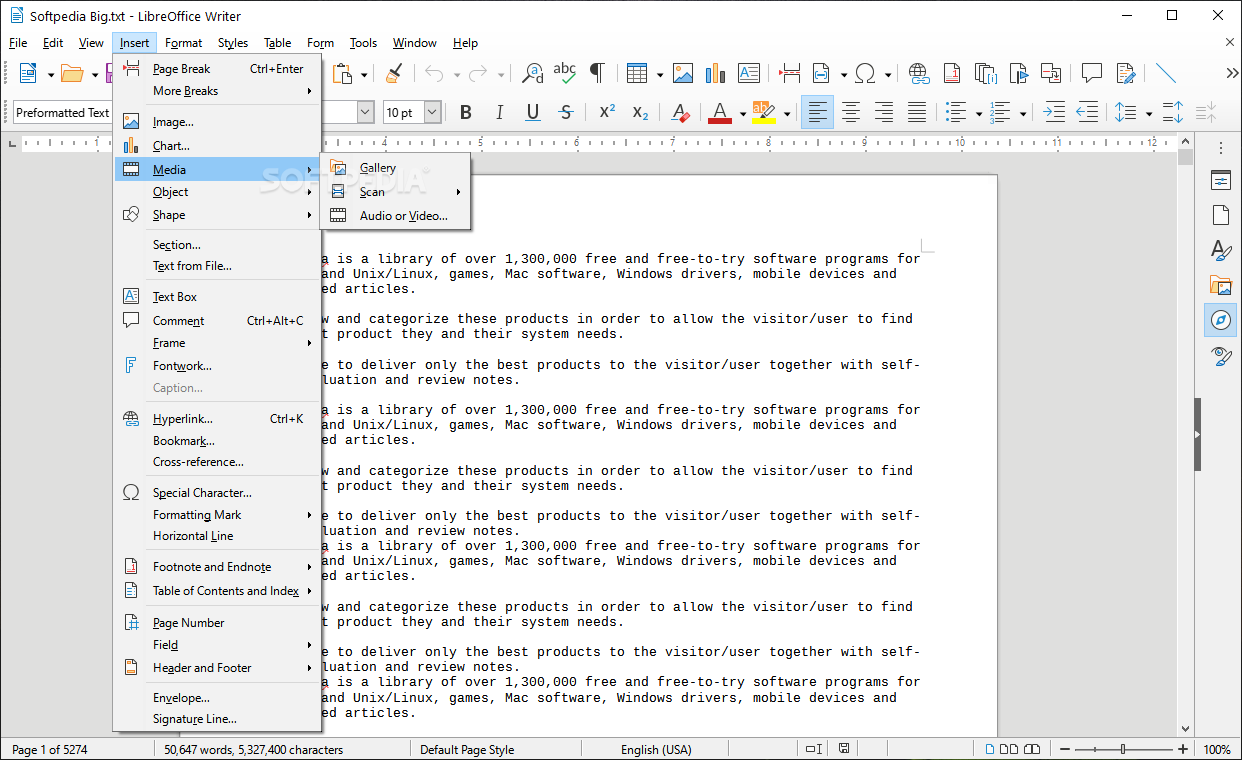Click the Open folder icon
This screenshot has width=1242, height=760.
71,73
